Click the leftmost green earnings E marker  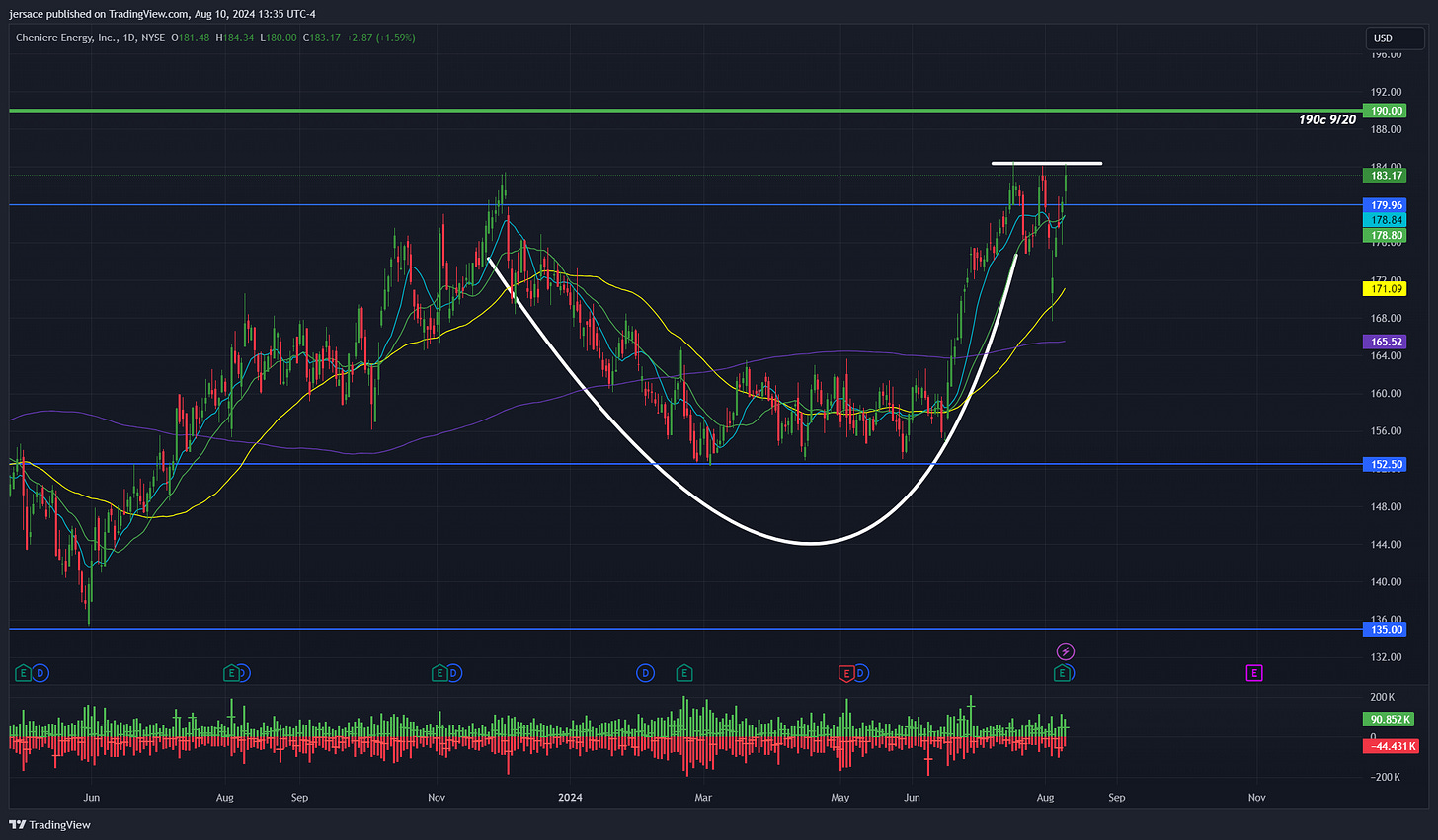click(23, 673)
